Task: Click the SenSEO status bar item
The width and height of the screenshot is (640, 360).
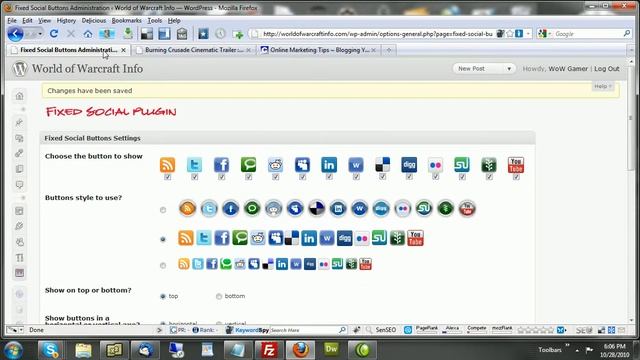Action: pos(386,330)
